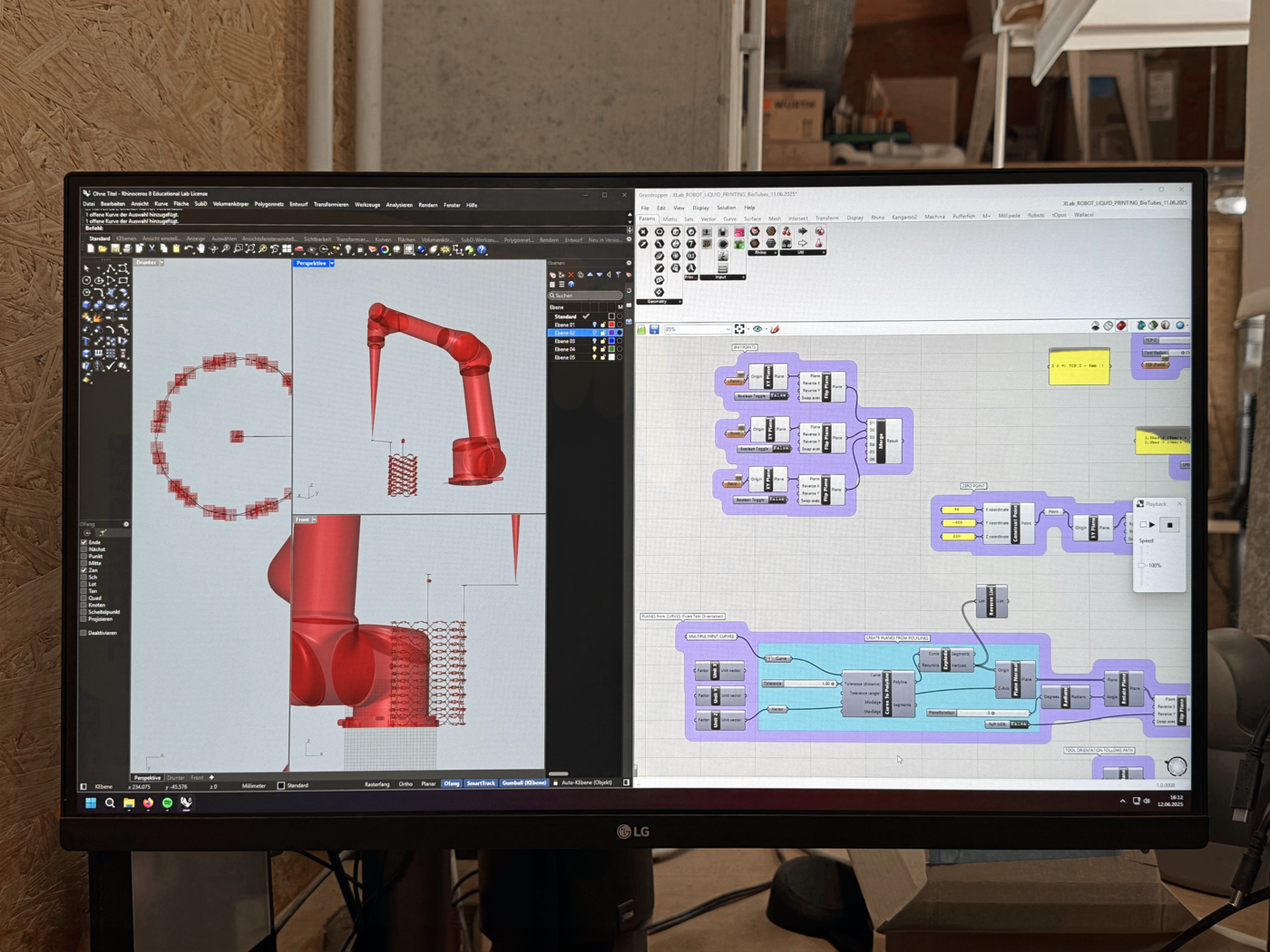Screen dimensions: 1270x952
Task: Click the Play button in the Playback panel
Action: point(1153,525)
